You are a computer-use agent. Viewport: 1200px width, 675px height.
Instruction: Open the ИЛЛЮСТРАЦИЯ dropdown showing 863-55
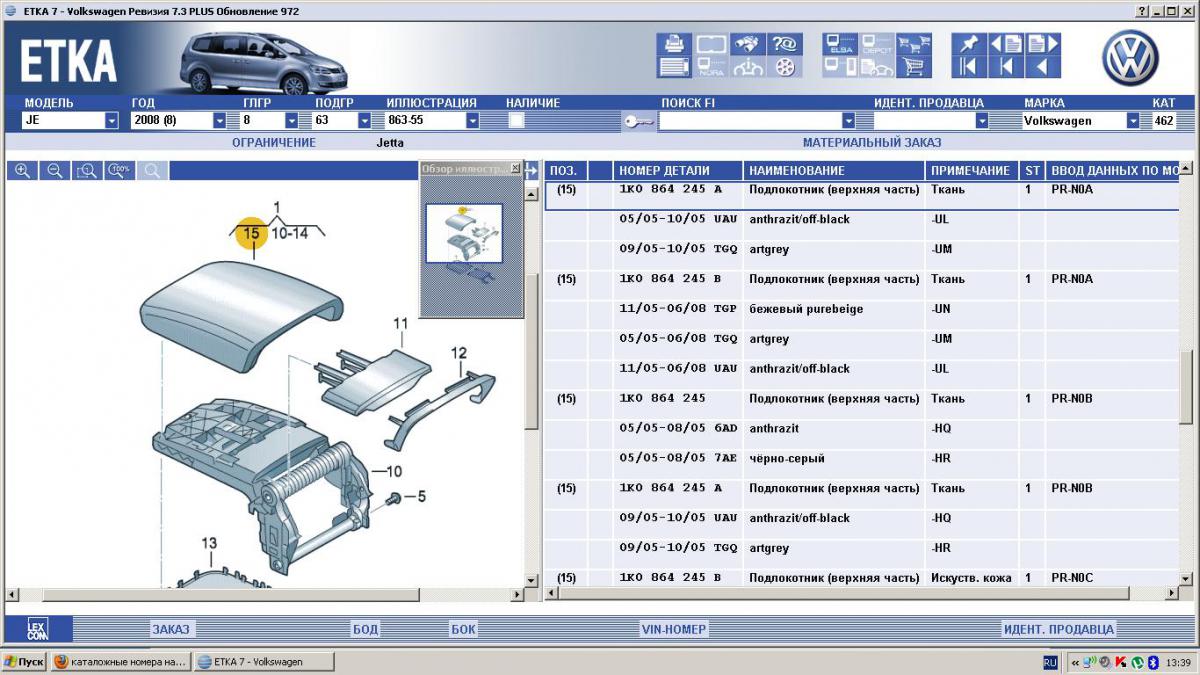[x=472, y=121]
